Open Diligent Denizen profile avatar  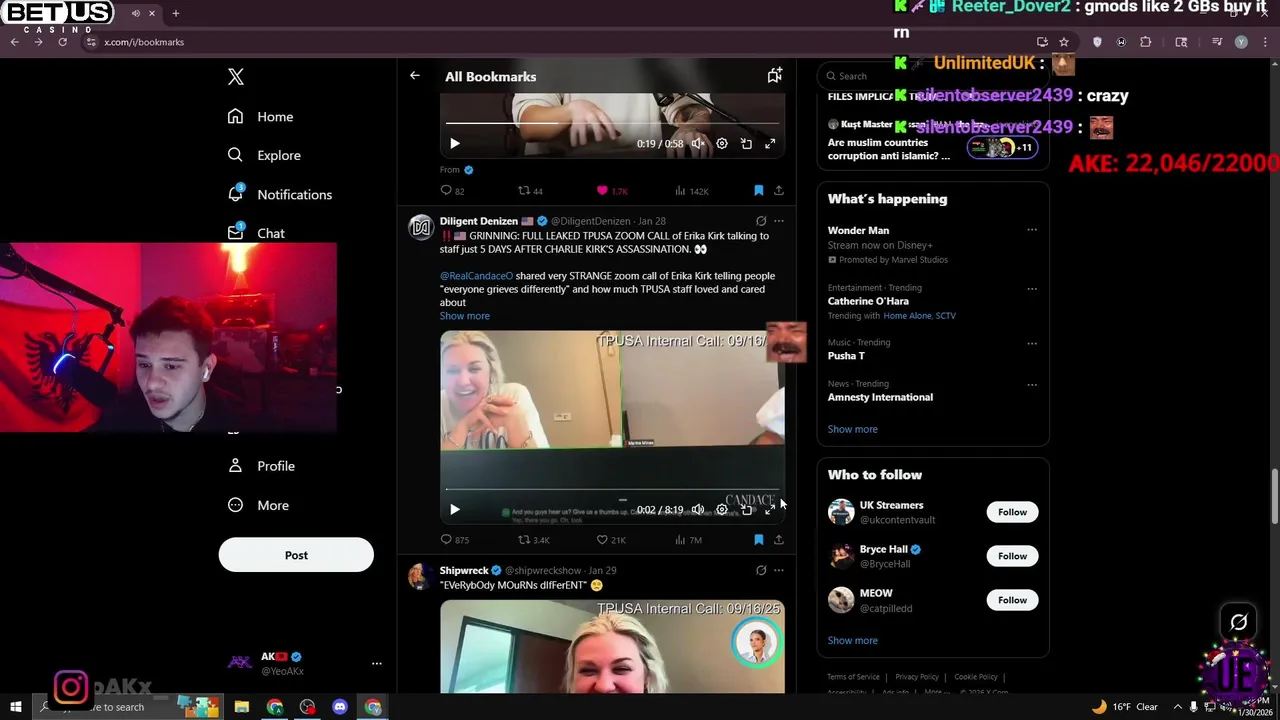click(421, 227)
